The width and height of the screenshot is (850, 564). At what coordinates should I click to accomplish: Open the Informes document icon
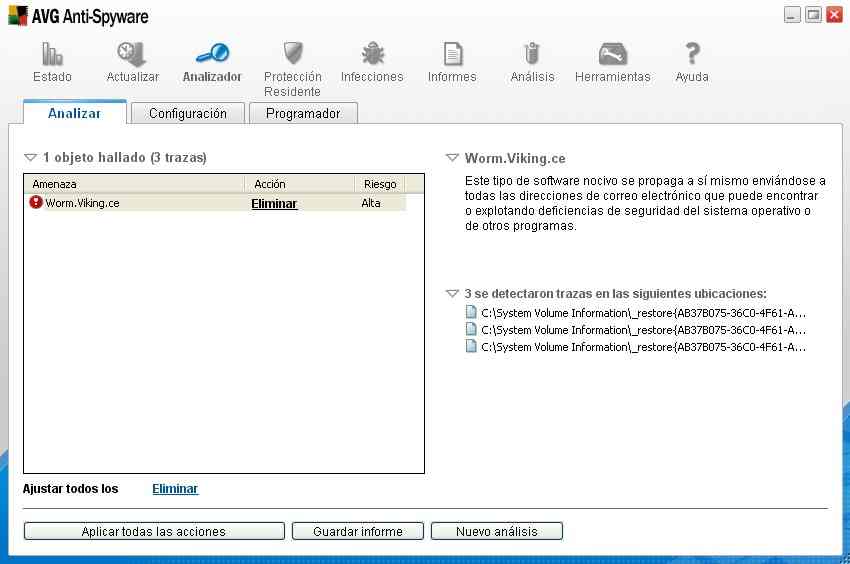pos(452,55)
